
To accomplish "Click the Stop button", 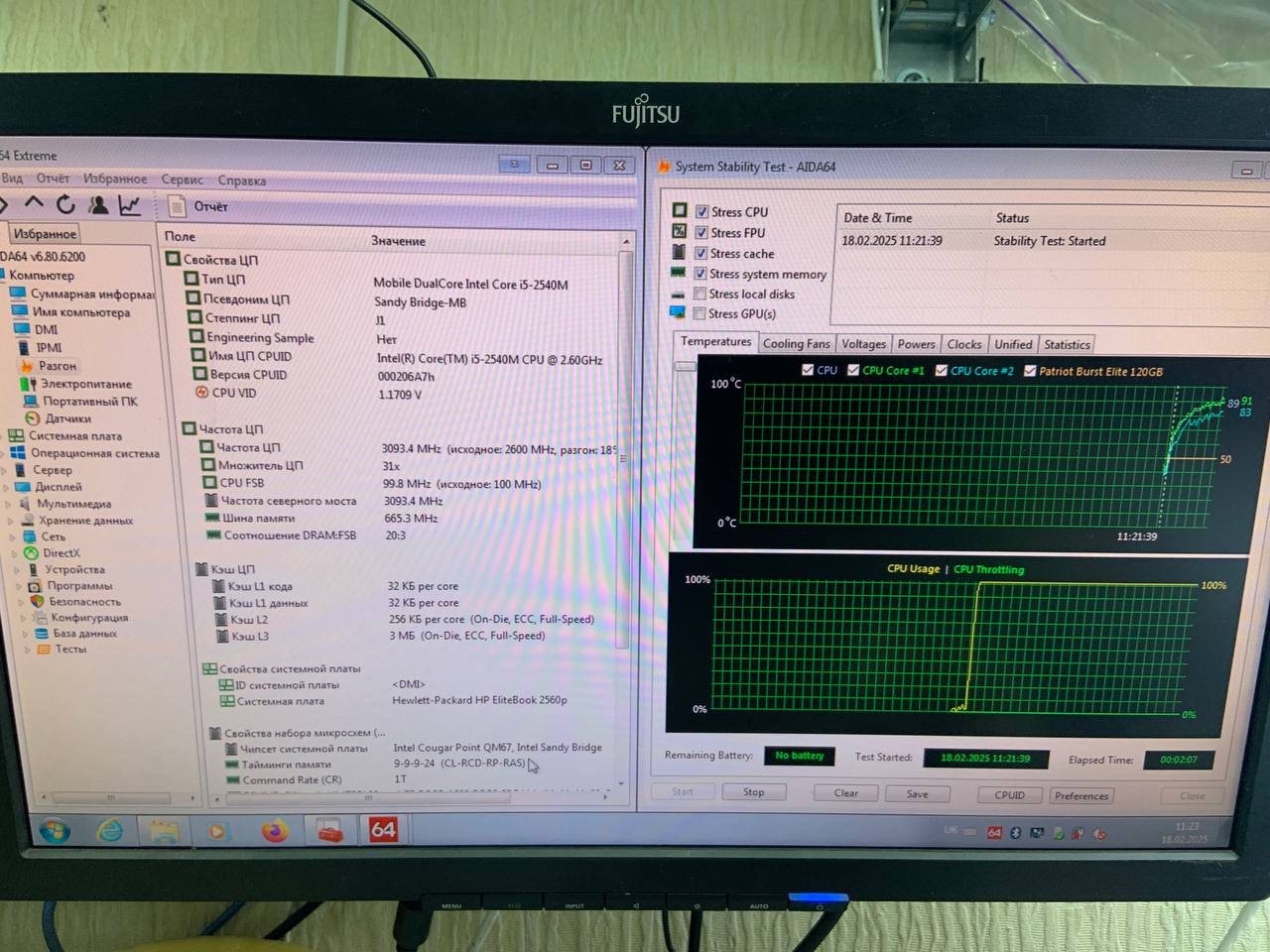I will click(x=753, y=792).
